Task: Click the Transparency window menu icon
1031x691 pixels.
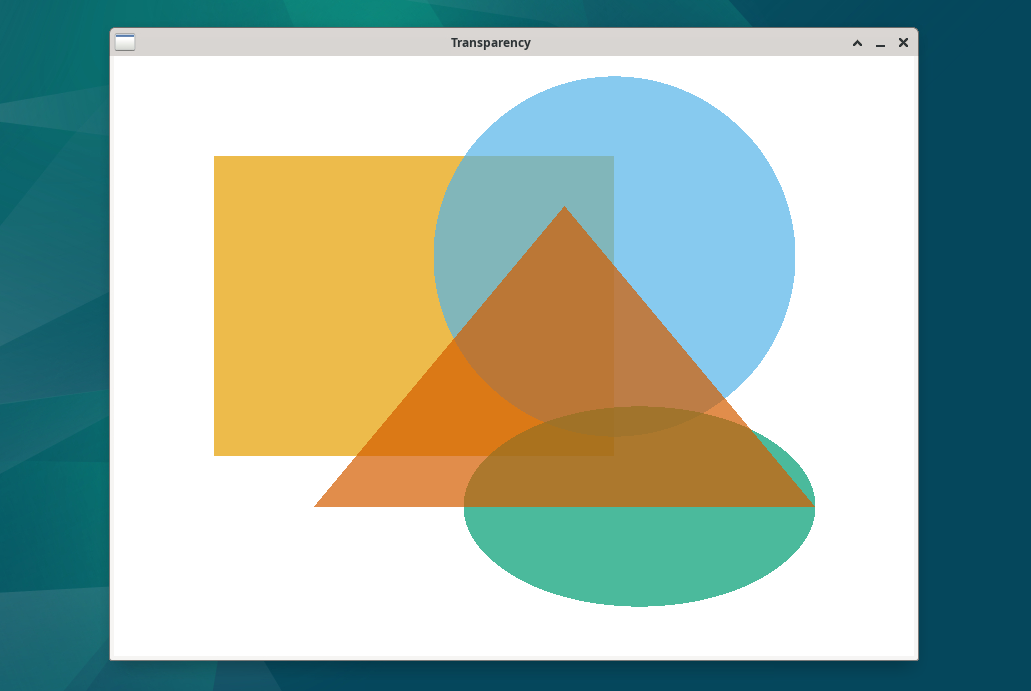Action: [125, 42]
